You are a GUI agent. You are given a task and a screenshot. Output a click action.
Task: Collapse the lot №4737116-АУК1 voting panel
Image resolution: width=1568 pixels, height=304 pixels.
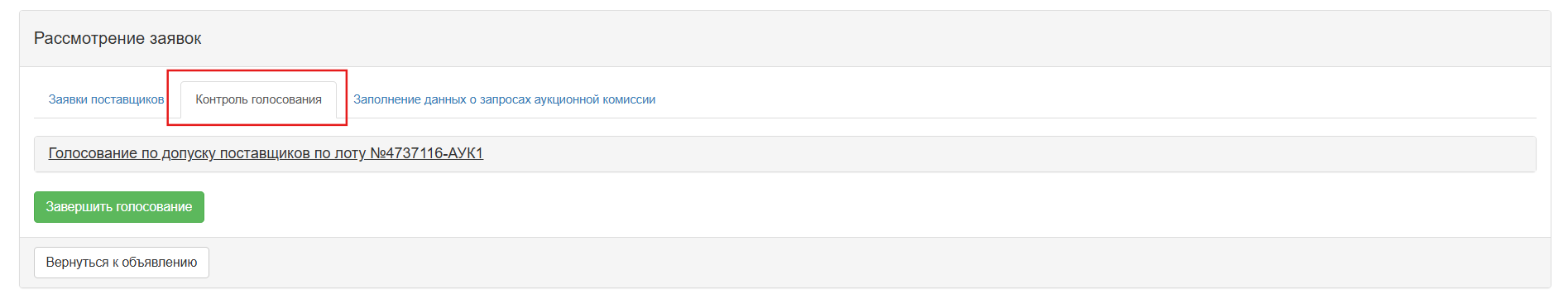266,153
